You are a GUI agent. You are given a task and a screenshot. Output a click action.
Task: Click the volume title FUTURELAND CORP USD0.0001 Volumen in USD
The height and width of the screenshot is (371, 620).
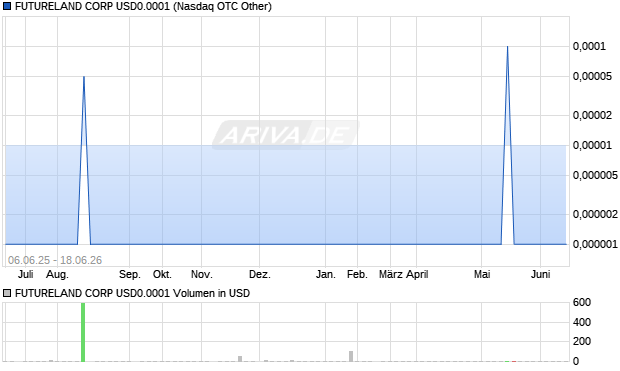(132, 293)
